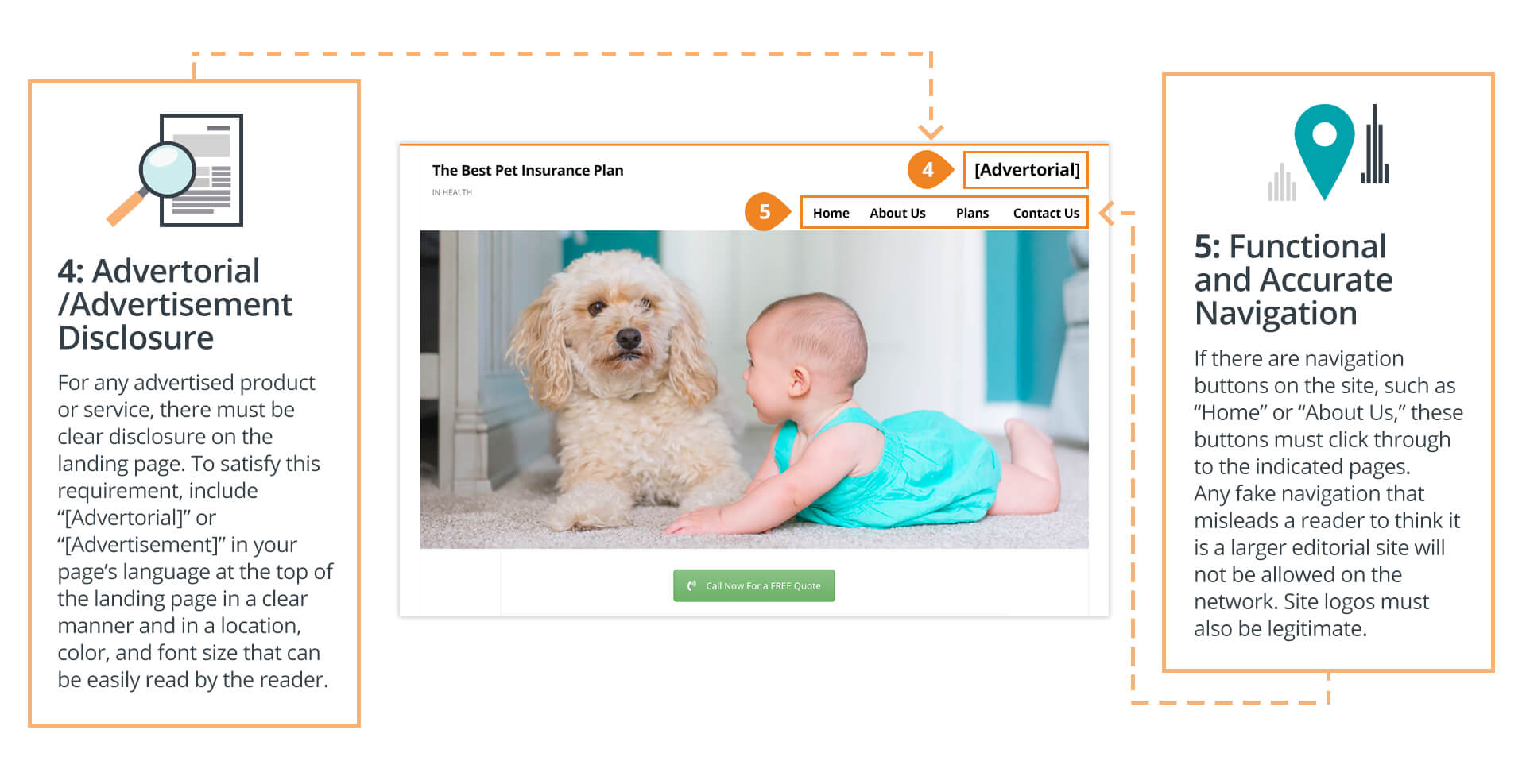Open the Home navigation item

(831, 213)
